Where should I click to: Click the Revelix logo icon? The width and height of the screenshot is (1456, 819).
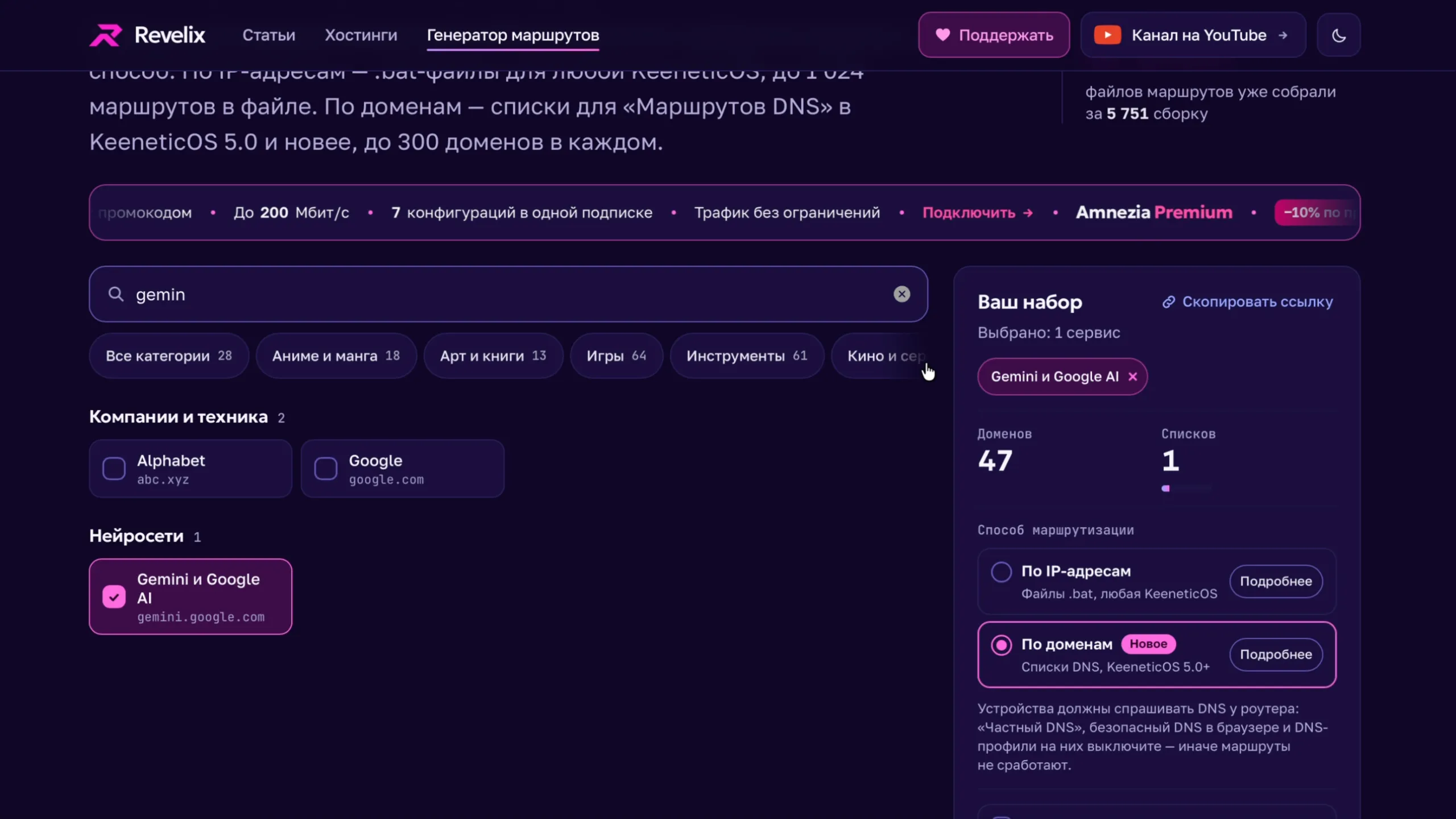tap(106, 35)
